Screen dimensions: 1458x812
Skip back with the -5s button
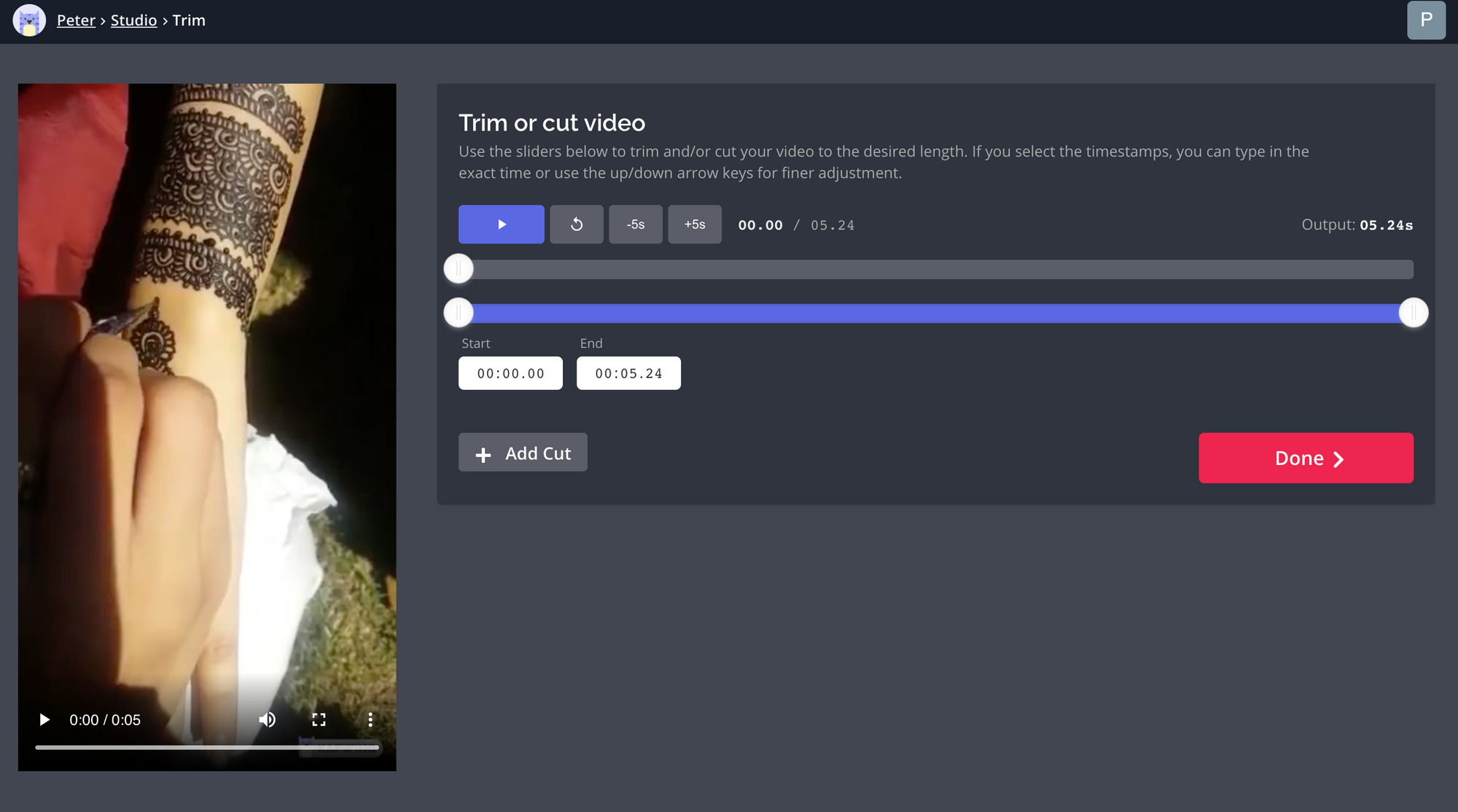coord(635,225)
